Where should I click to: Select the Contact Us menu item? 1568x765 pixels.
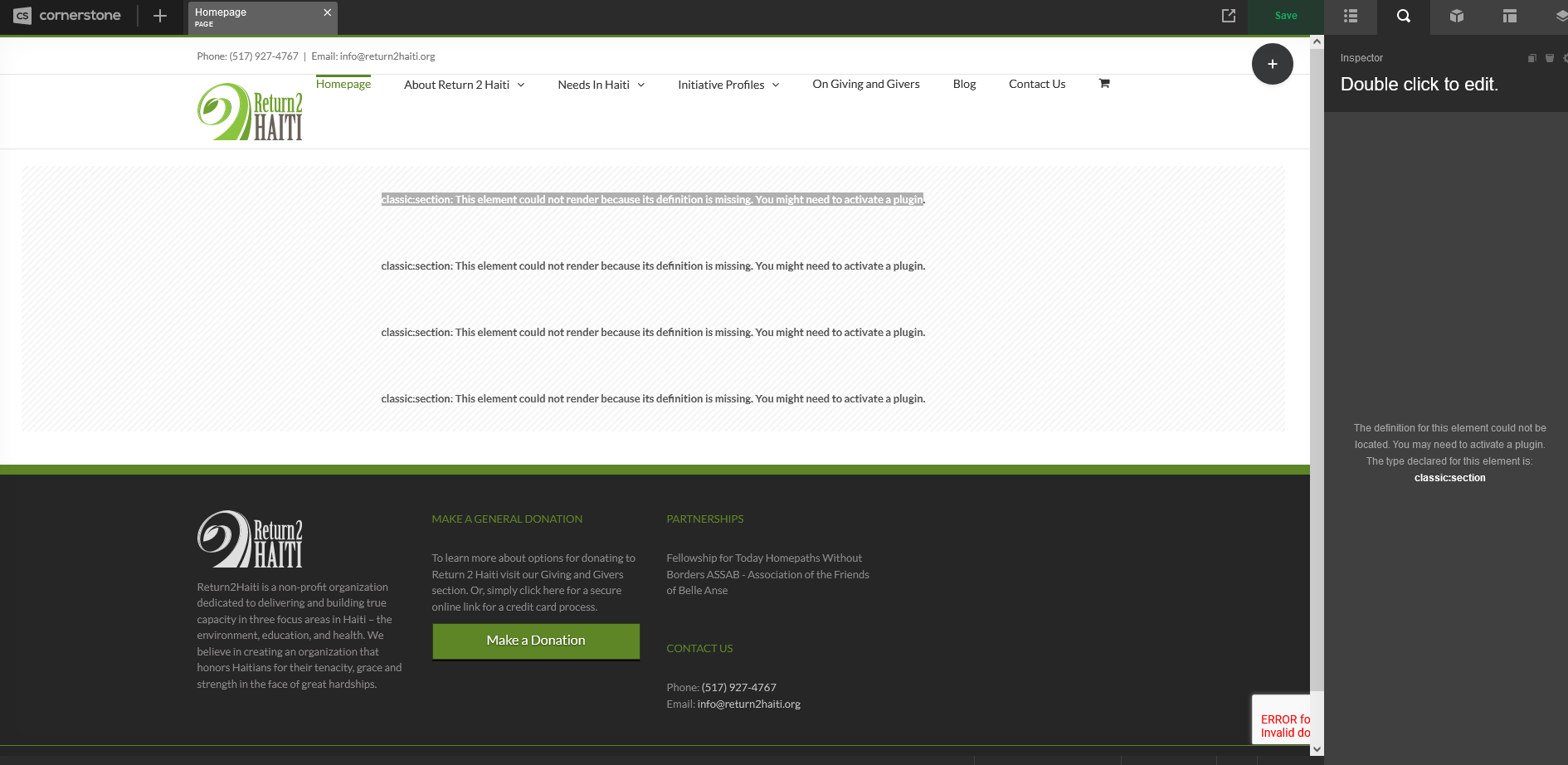click(1036, 84)
